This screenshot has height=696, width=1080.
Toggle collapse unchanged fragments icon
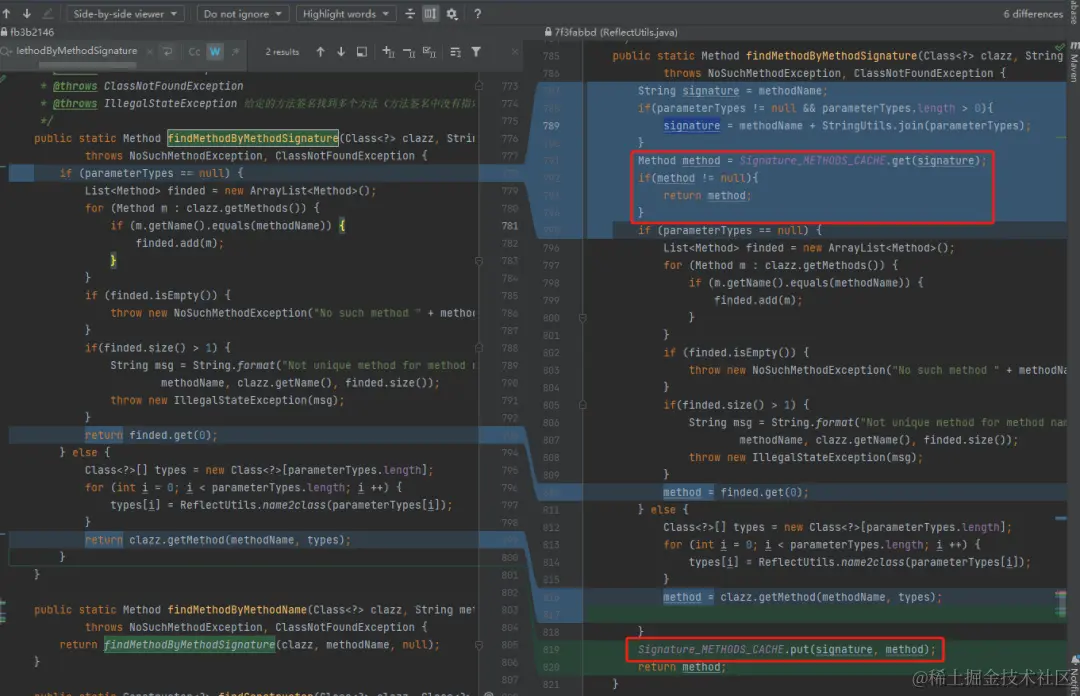coord(410,14)
